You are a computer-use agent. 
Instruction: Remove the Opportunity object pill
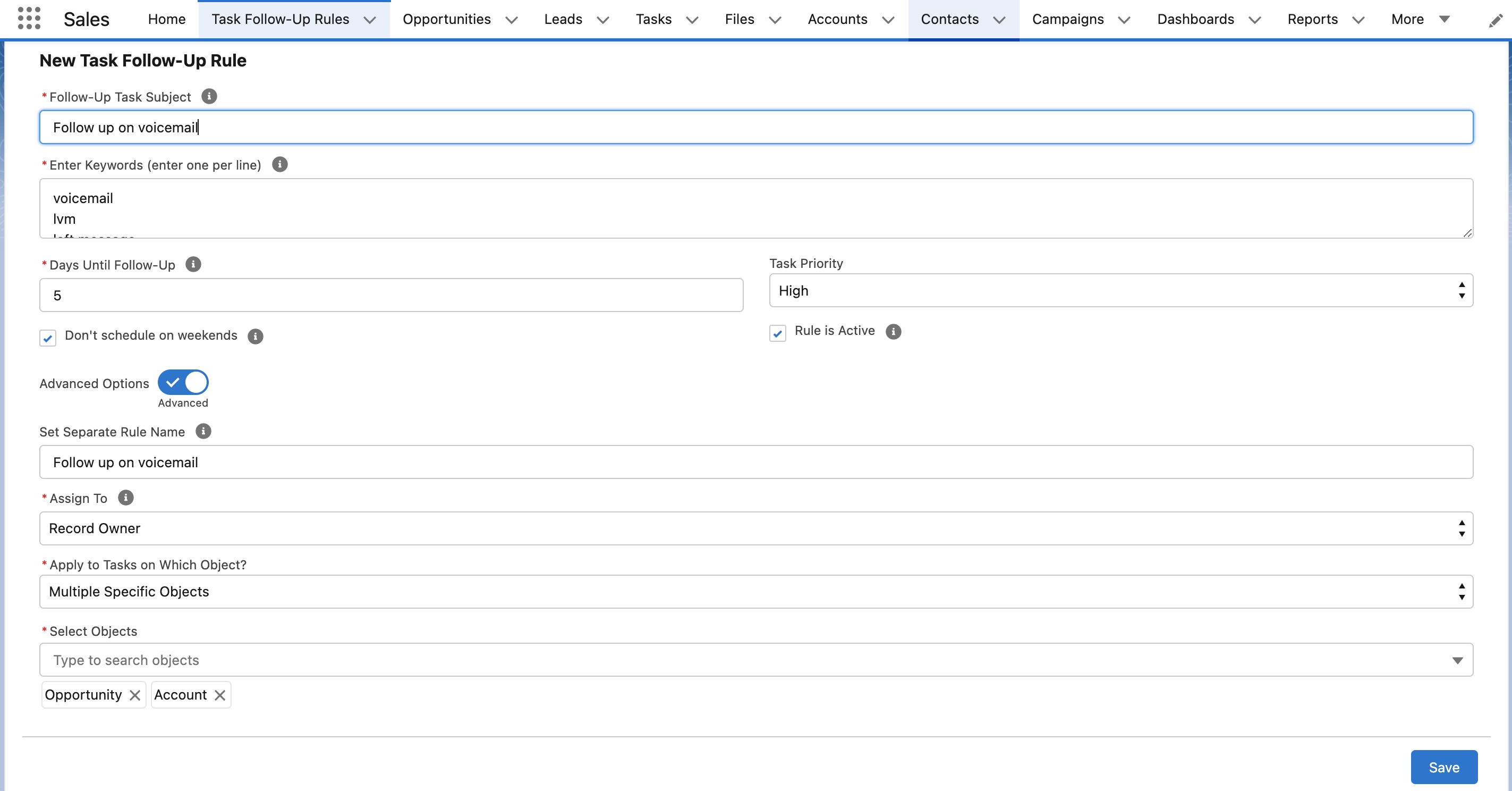(x=135, y=695)
